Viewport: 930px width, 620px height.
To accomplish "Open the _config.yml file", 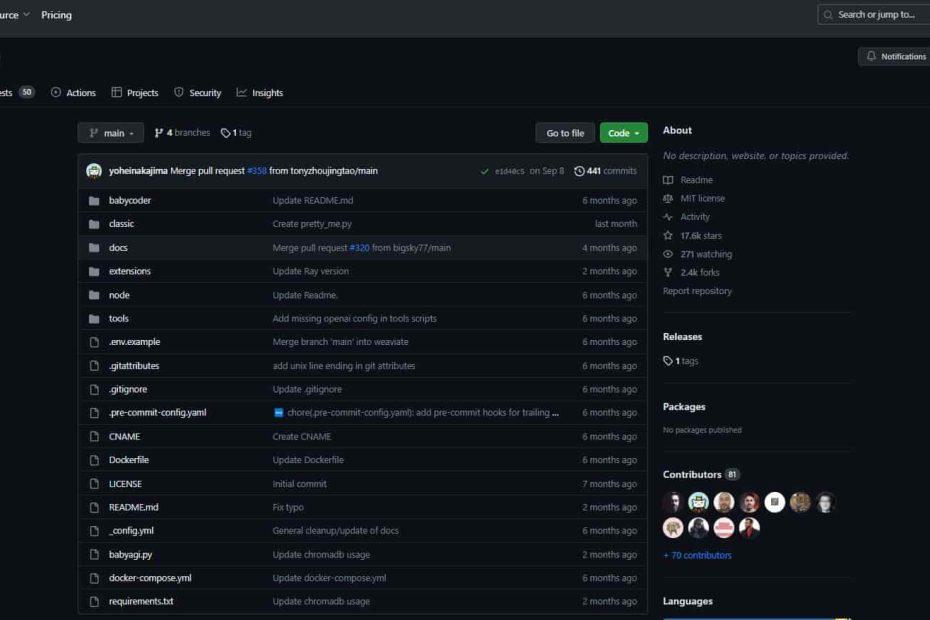I will [131, 530].
